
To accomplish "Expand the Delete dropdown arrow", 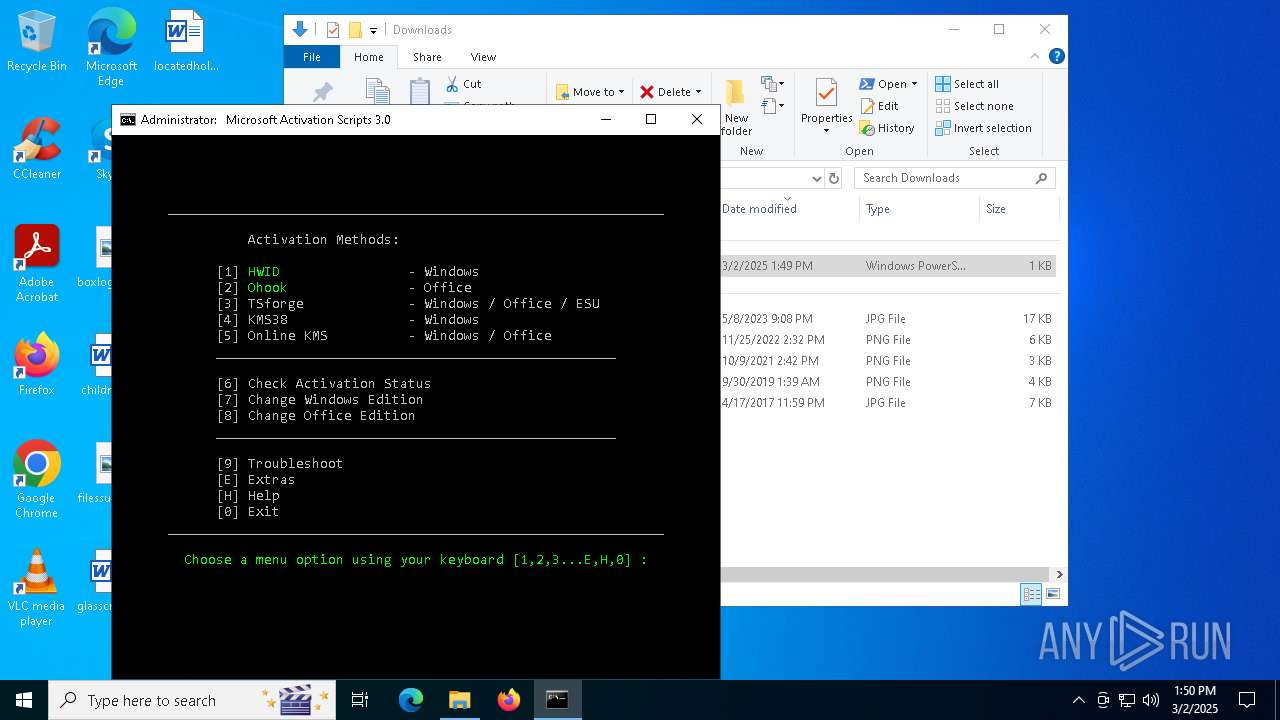I will [x=698, y=92].
